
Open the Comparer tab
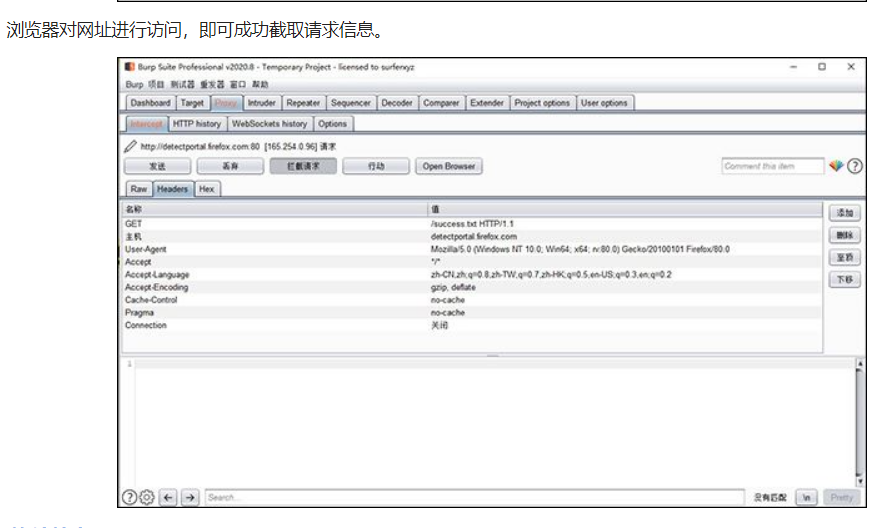[442, 103]
